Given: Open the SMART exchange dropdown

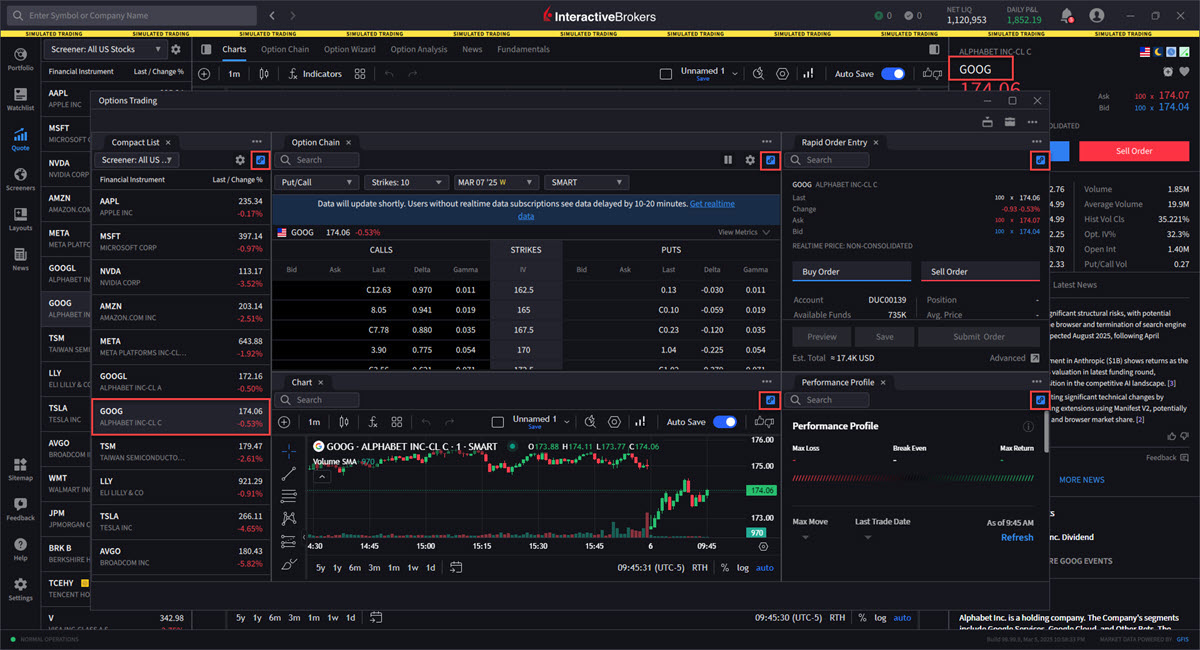Looking at the screenshot, I should tap(586, 183).
